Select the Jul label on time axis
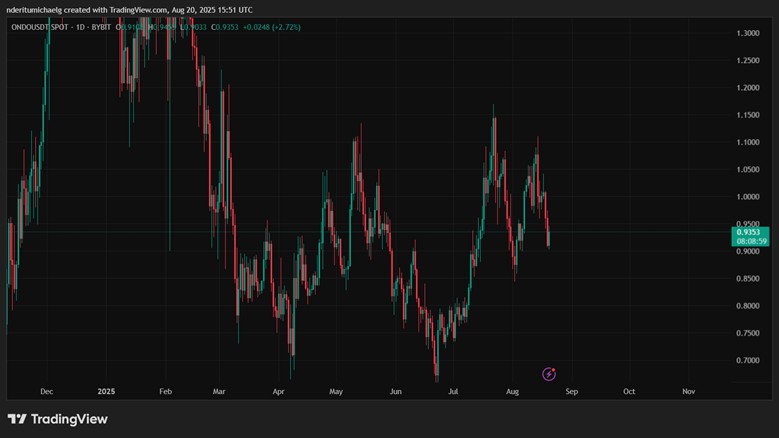Image resolution: width=779 pixels, height=438 pixels. click(x=453, y=391)
